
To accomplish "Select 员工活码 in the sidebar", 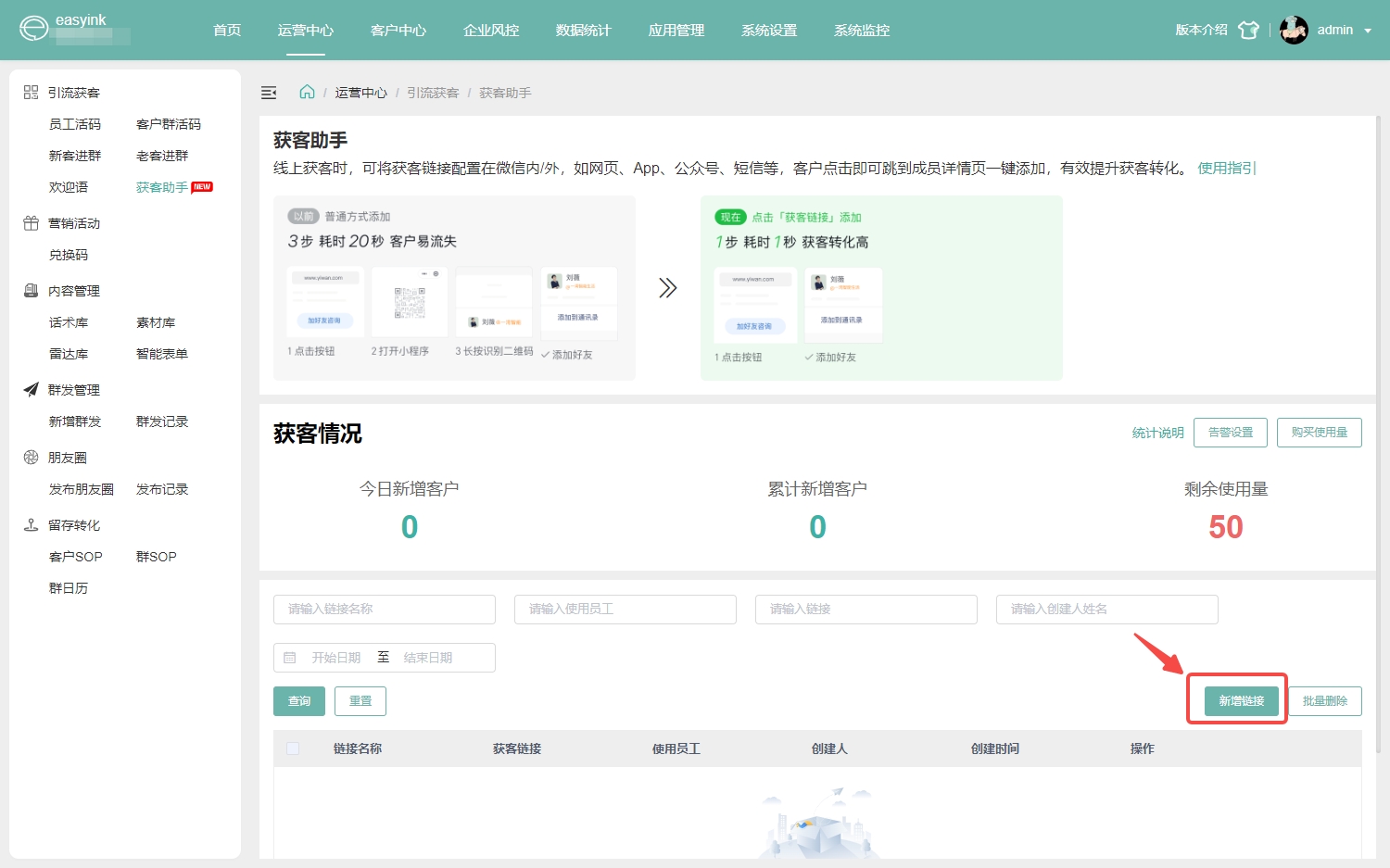I will (75, 124).
